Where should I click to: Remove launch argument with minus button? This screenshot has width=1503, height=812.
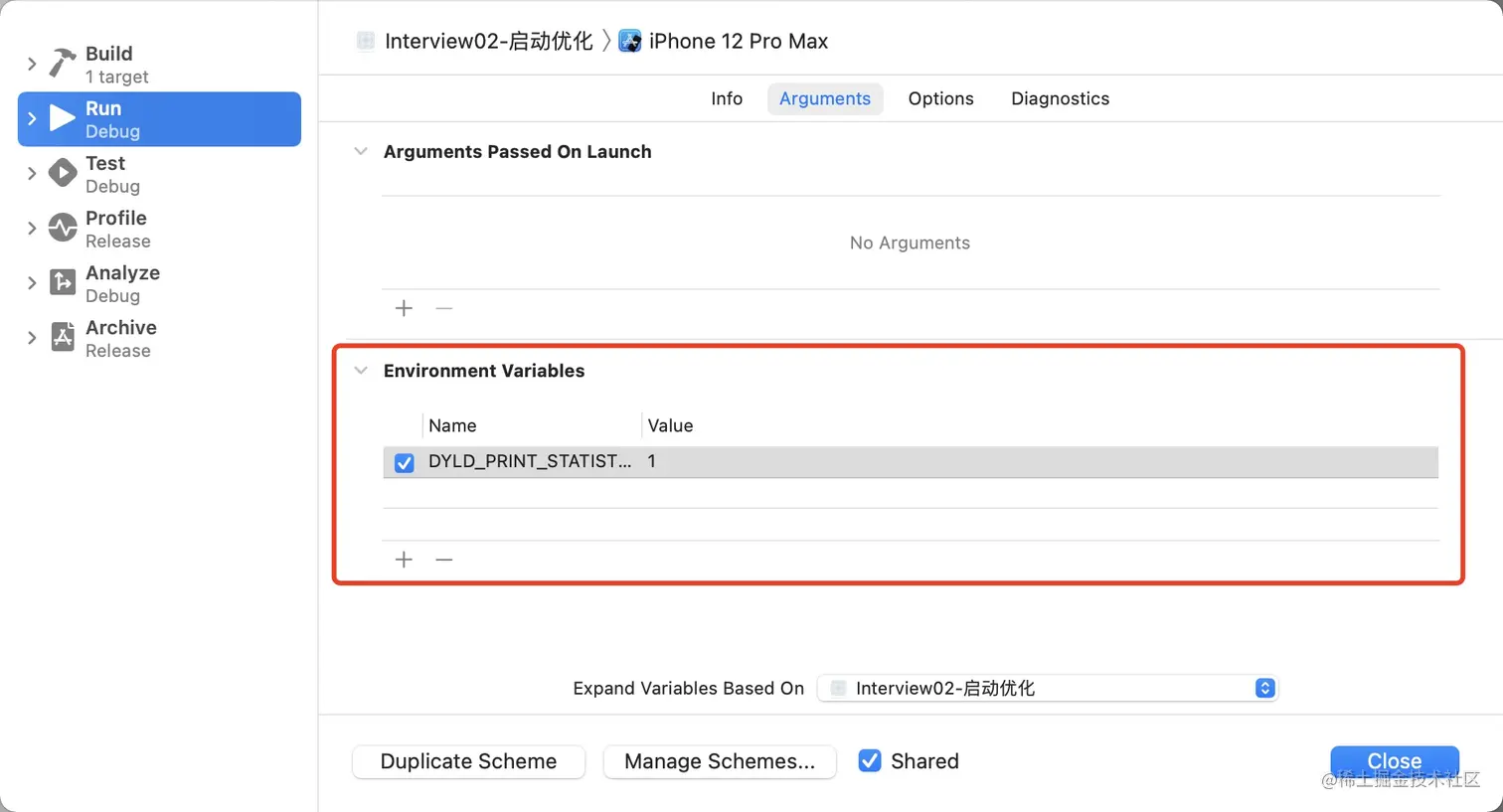point(444,308)
